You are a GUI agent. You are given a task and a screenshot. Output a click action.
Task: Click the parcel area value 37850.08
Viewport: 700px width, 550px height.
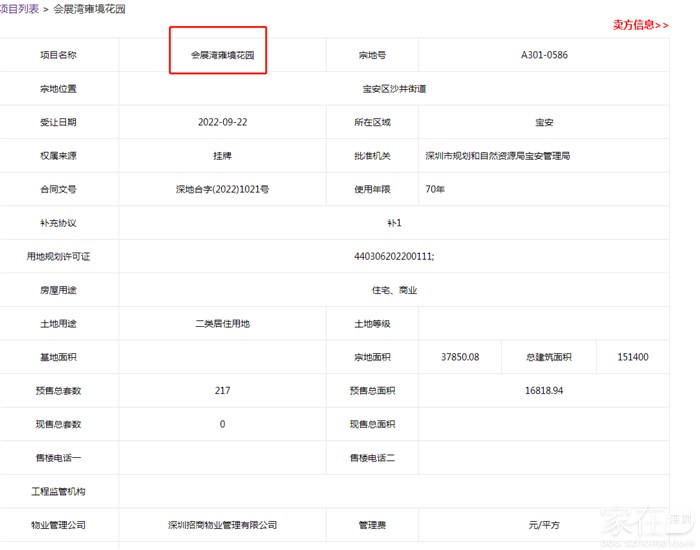click(x=460, y=357)
